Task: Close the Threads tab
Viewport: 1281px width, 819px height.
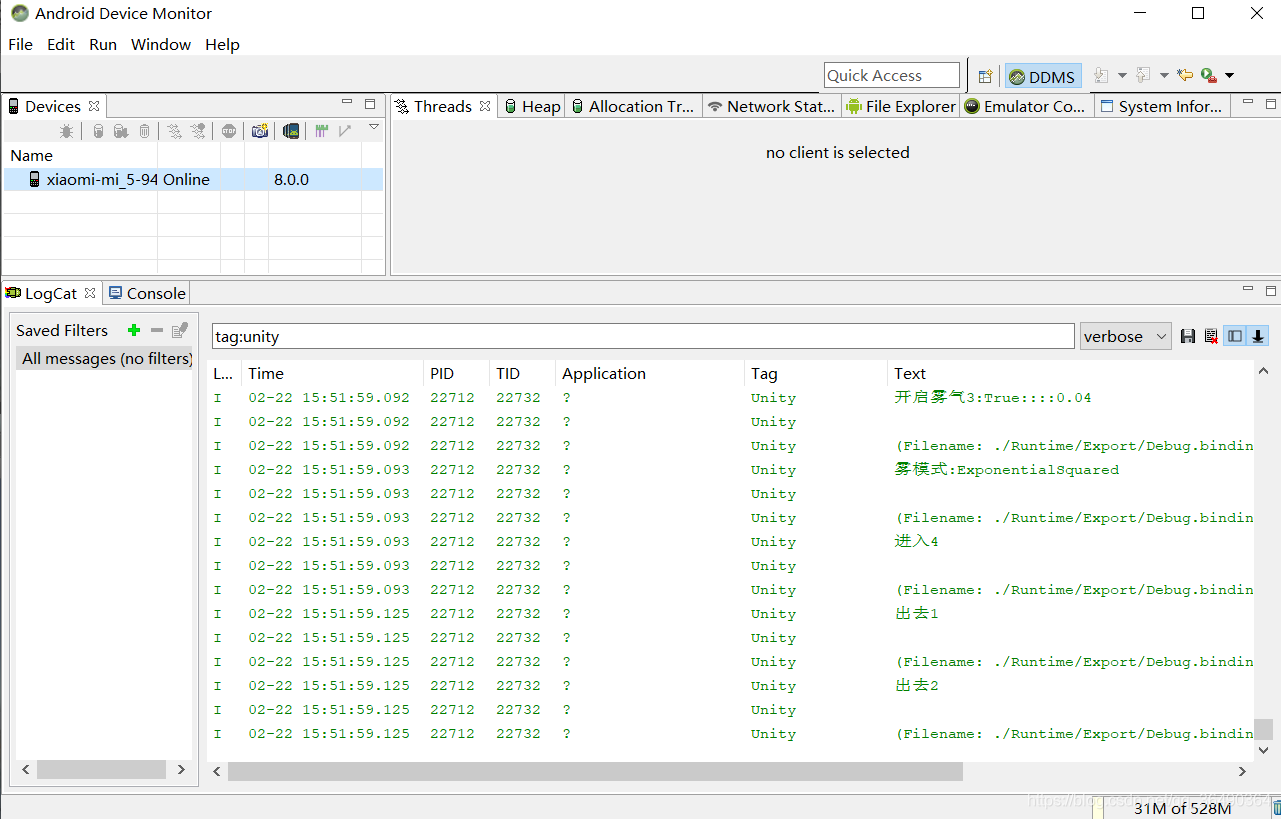Action: [485, 106]
